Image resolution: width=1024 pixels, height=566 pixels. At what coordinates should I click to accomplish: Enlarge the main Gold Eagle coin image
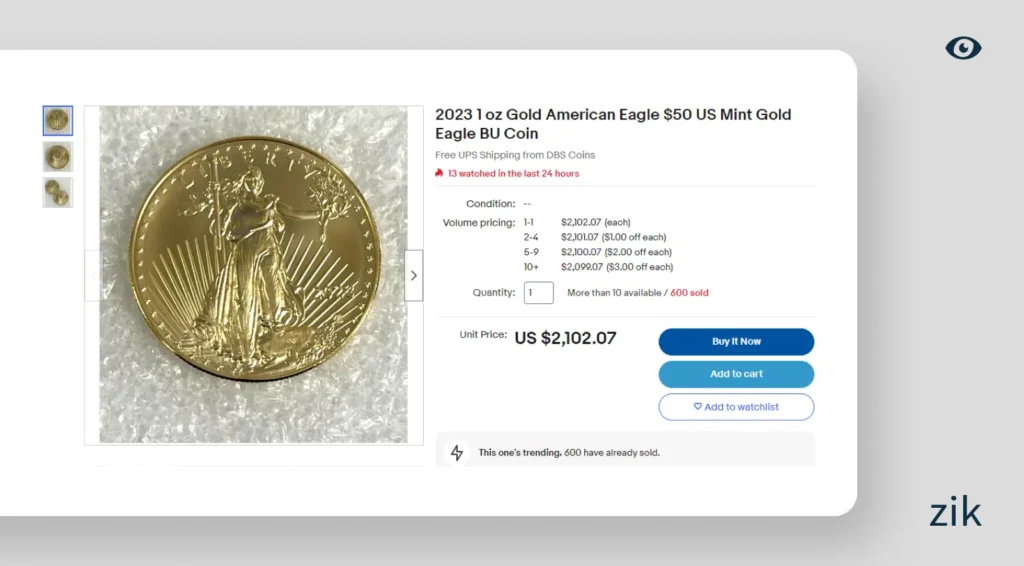(x=253, y=274)
